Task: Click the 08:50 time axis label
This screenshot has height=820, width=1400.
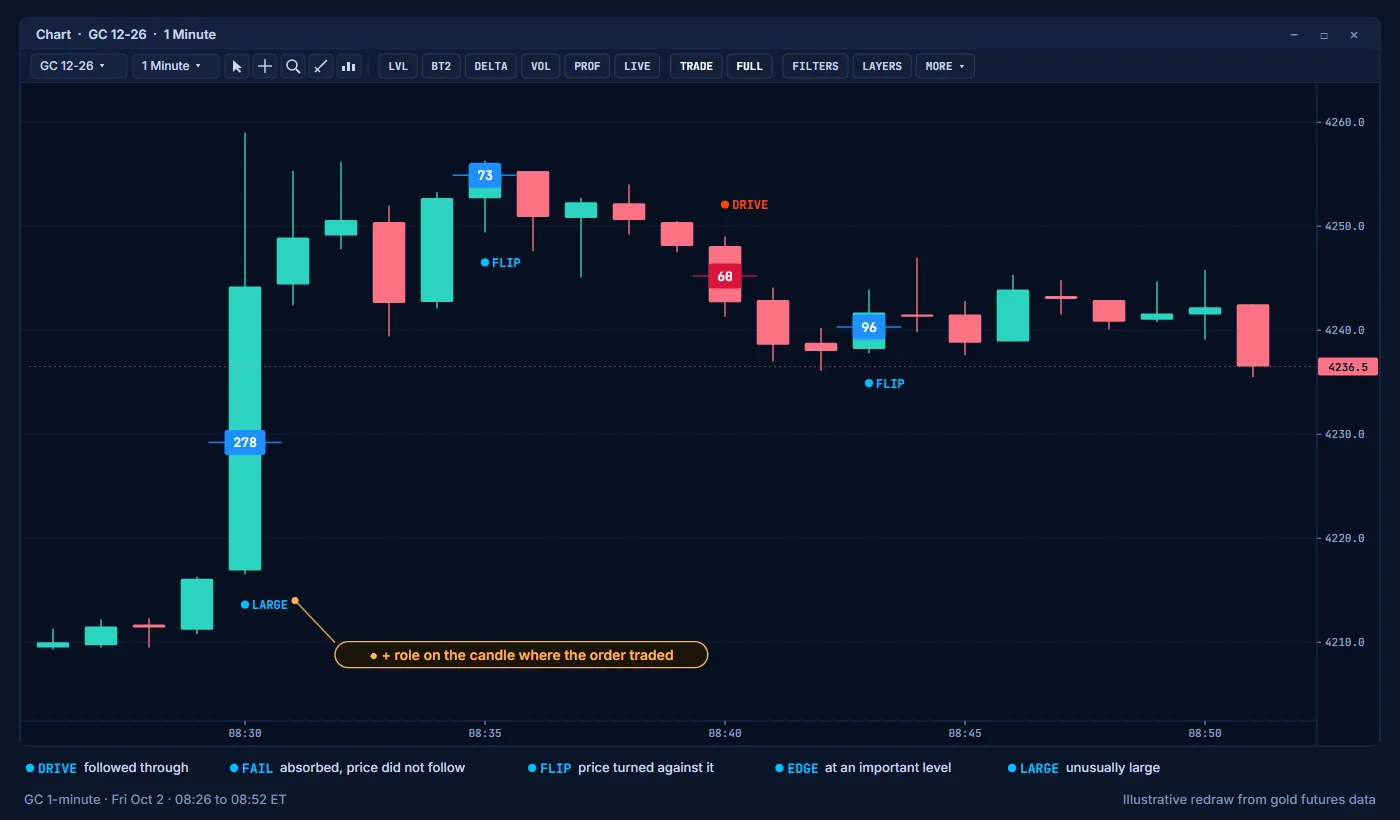Action: (x=1205, y=733)
